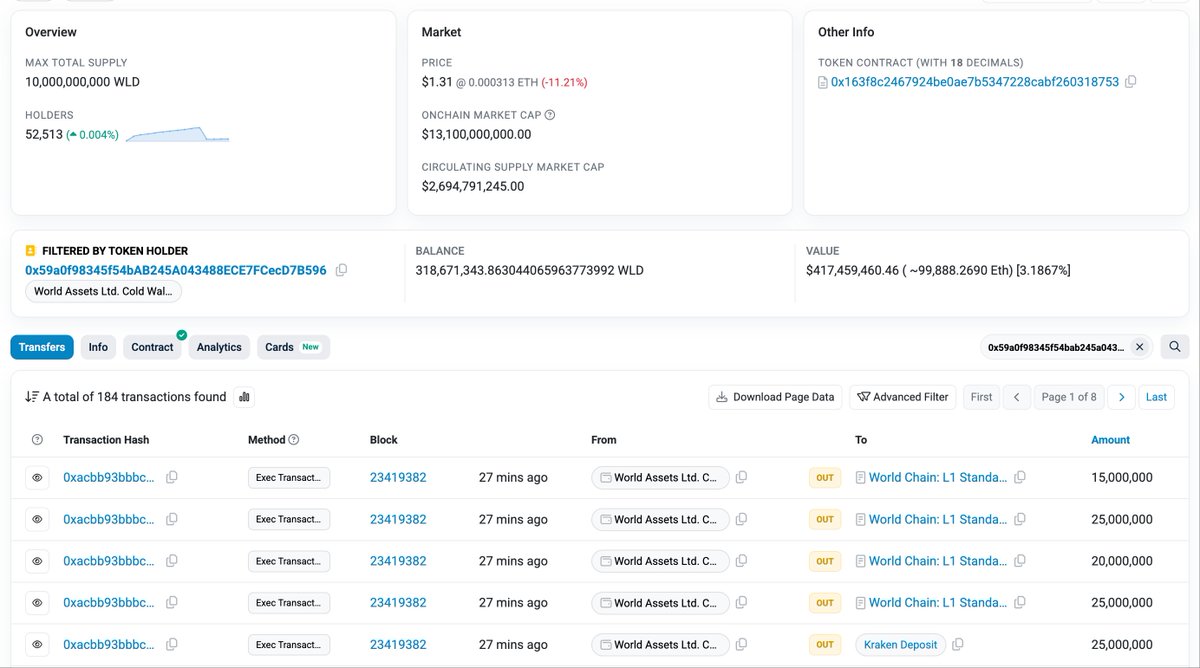The image size is (1200, 668).
Task: Click the search magnifier icon
Action: [1174, 347]
